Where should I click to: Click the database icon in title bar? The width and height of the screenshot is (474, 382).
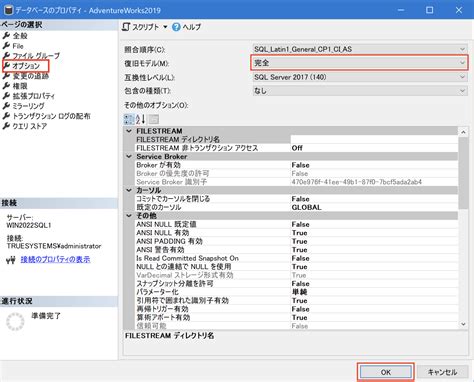click(8, 10)
